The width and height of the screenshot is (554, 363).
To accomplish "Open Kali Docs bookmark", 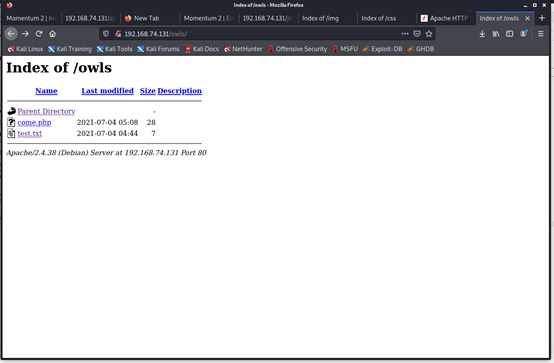I will coord(202,49).
